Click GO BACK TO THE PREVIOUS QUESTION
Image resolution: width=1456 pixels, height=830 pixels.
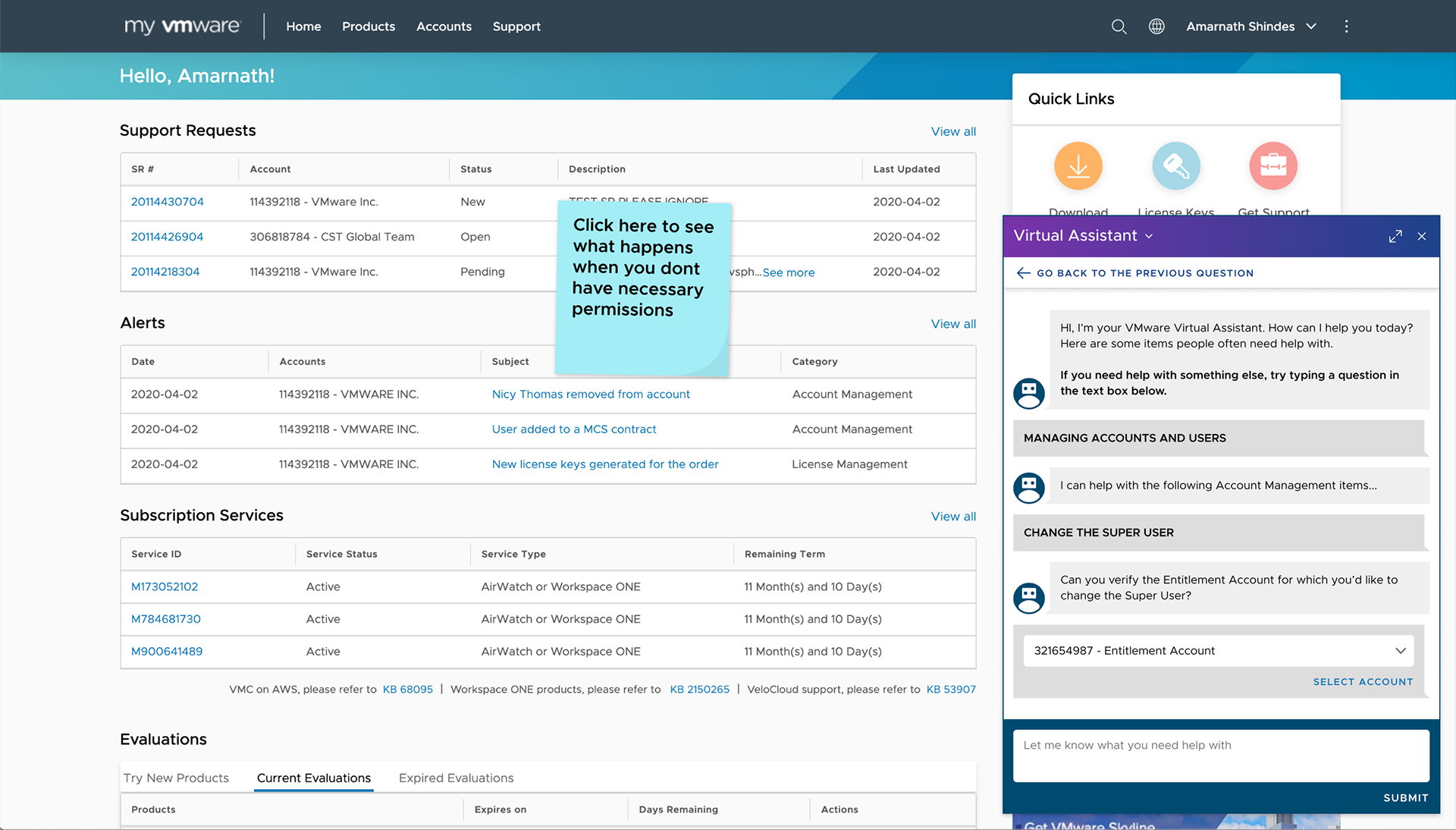coord(1144,273)
